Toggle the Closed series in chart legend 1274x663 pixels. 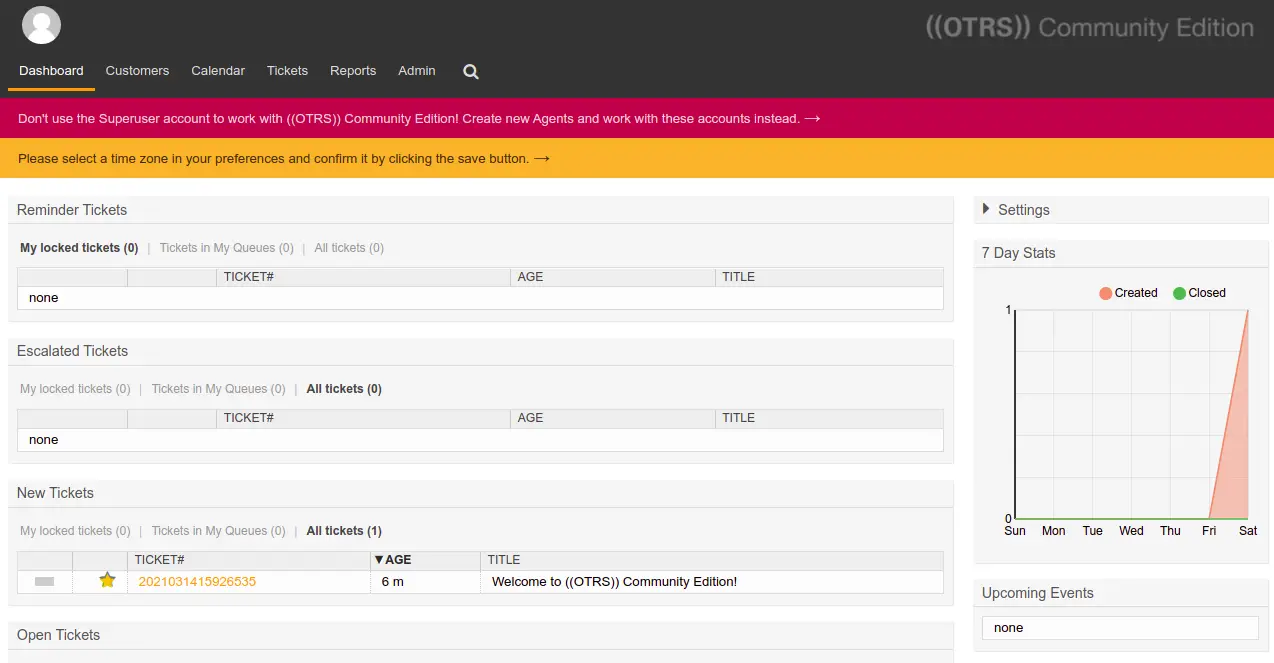point(1199,293)
